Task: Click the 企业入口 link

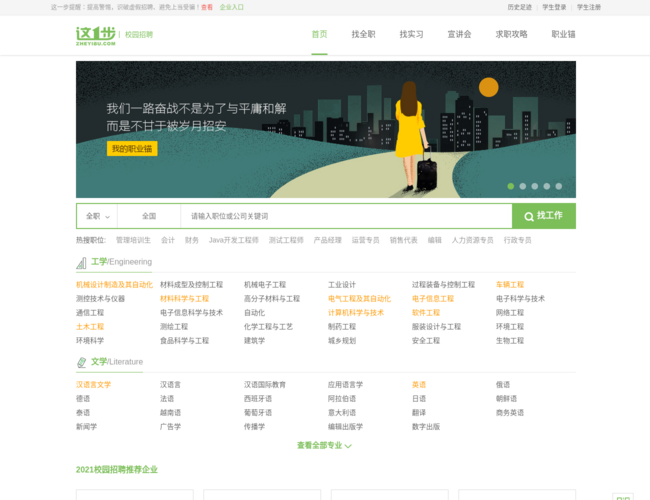Action: (x=231, y=7)
